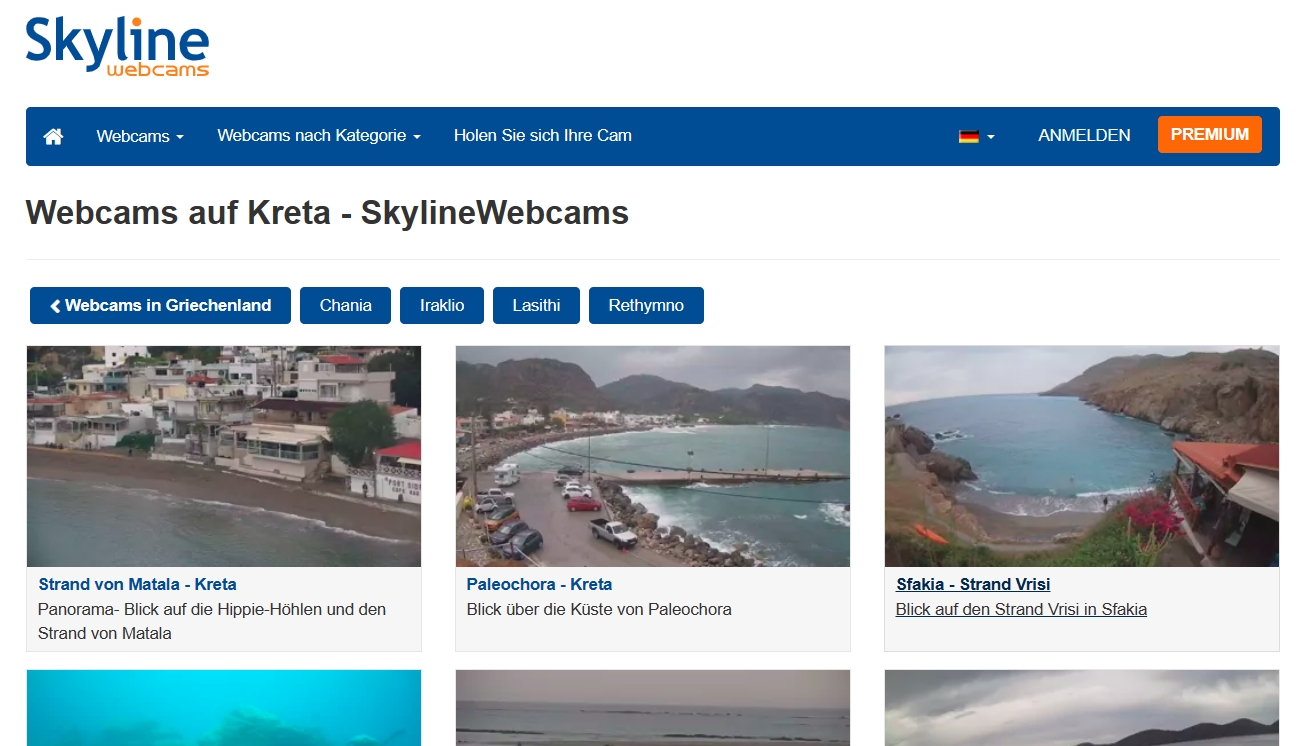Image resolution: width=1302 pixels, height=746 pixels.
Task: Expand Webcams nach Kategorie menu
Action: tap(318, 136)
